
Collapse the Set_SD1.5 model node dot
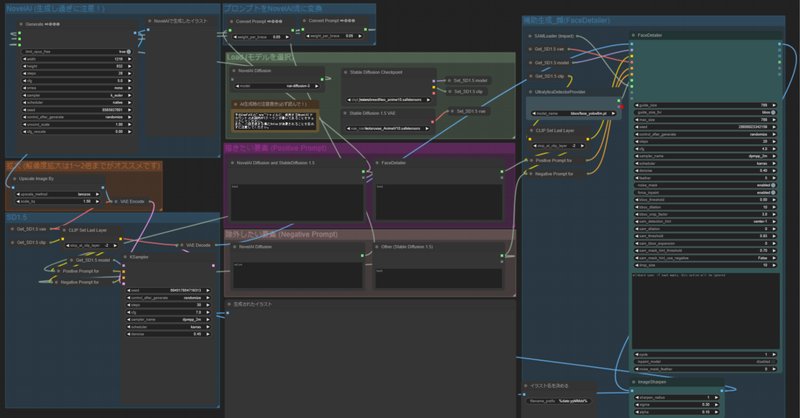(x=449, y=81)
